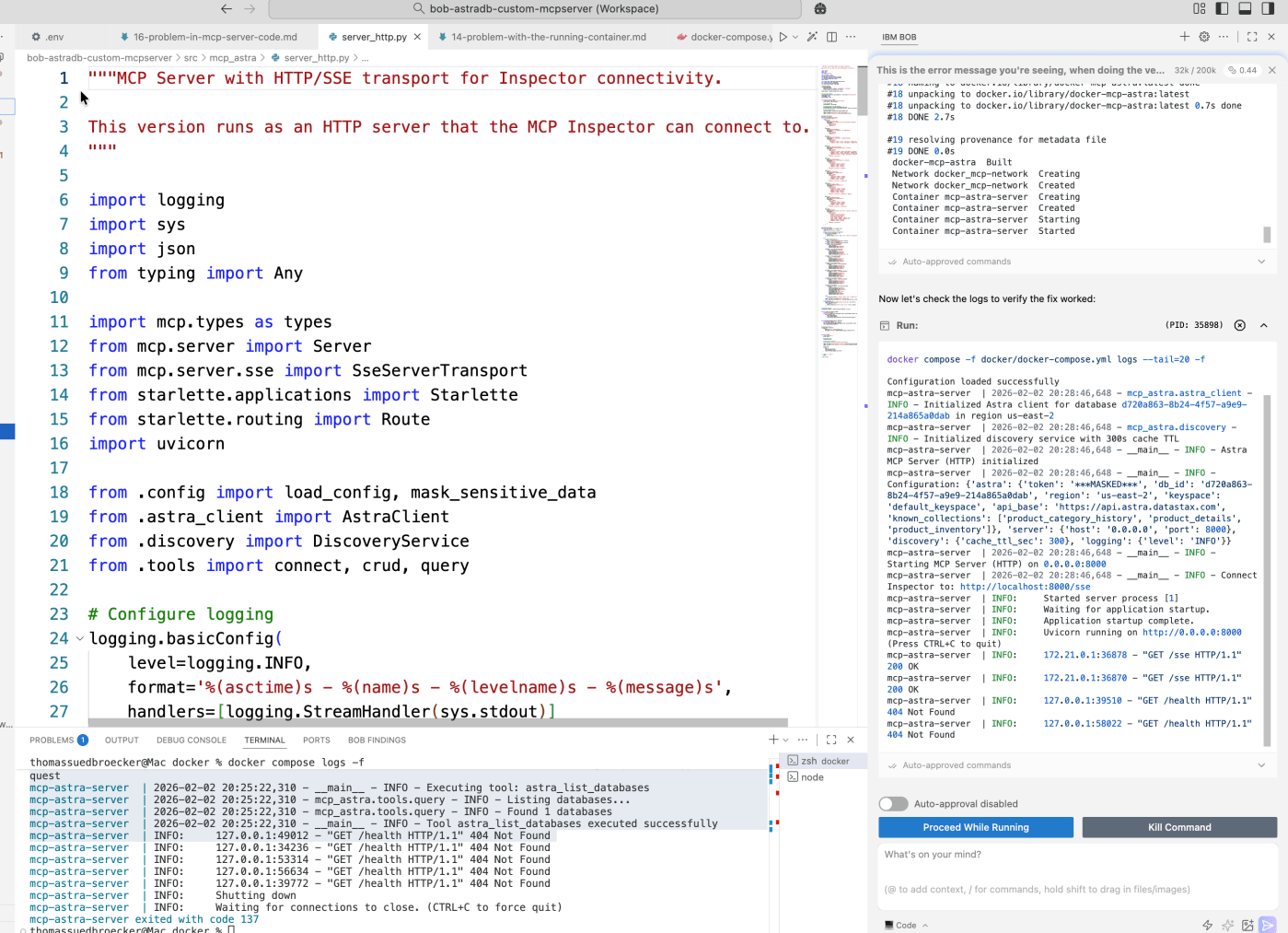Click the Proceed While Running button
Viewport: 1288px width, 933px height.
click(x=975, y=827)
